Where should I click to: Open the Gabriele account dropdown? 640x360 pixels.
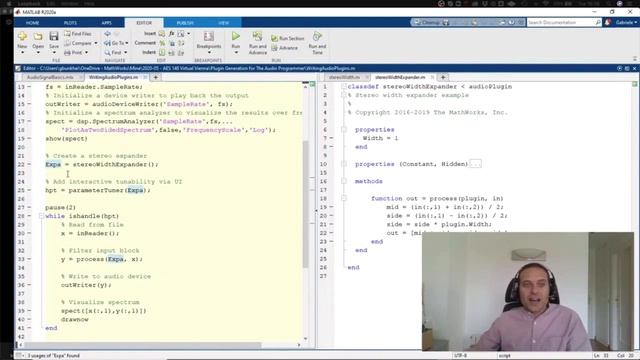(626, 22)
